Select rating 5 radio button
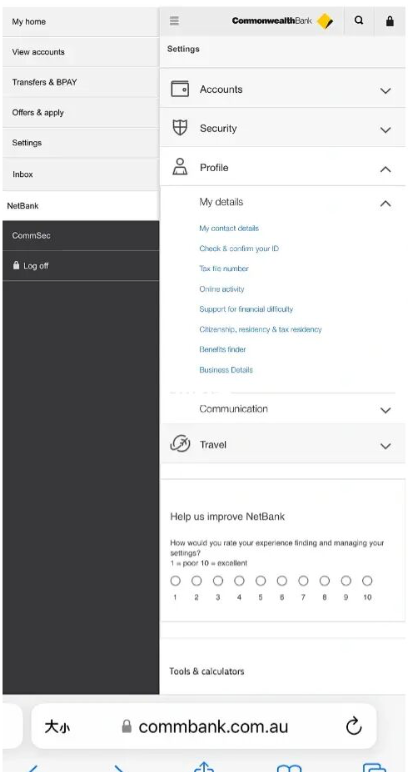This screenshot has height=772, width=408. click(x=260, y=581)
